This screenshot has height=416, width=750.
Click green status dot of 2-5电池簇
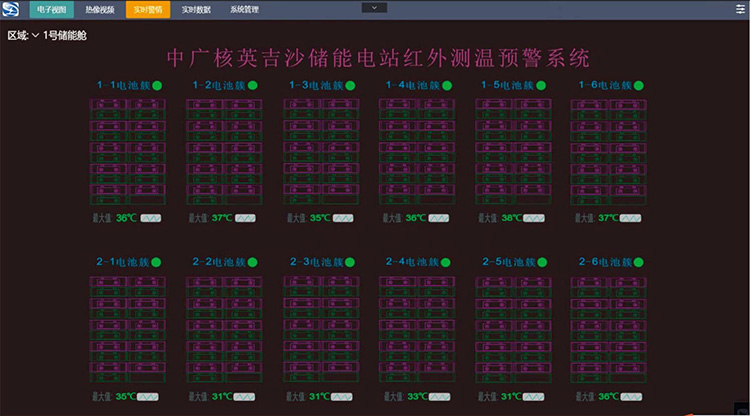pos(542,263)
